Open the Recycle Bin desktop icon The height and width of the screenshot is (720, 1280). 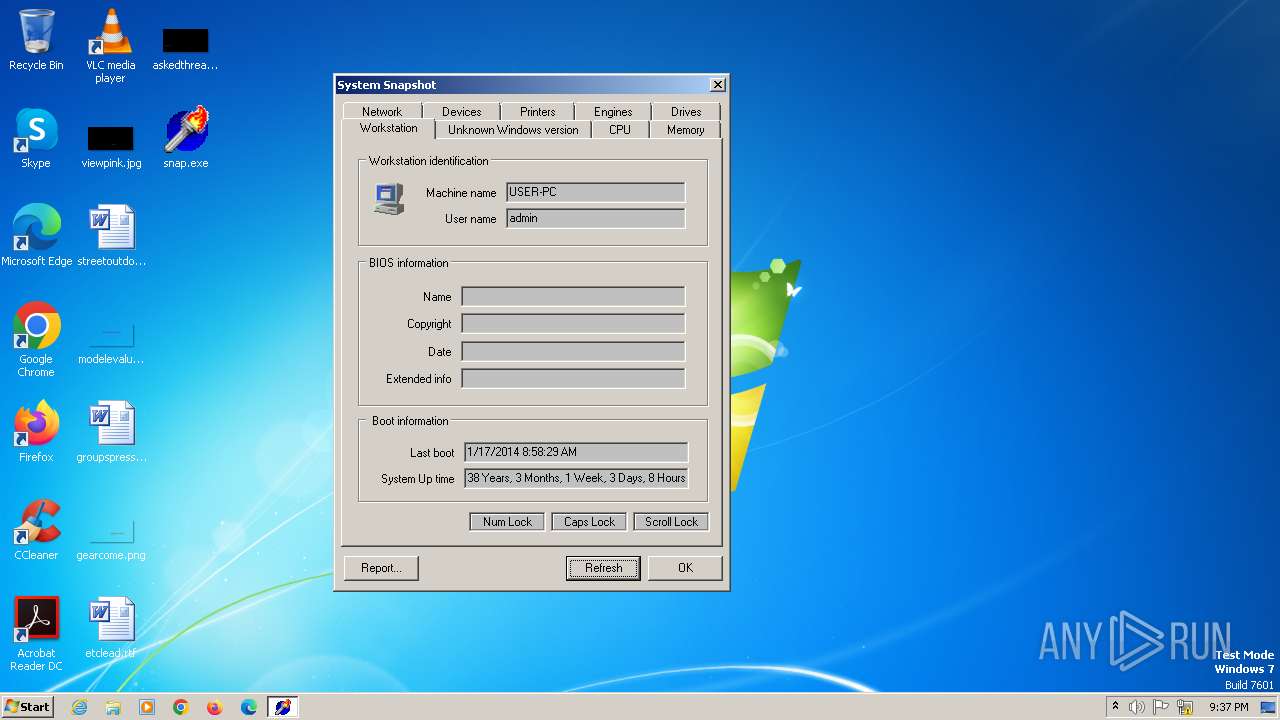point(36,40)
